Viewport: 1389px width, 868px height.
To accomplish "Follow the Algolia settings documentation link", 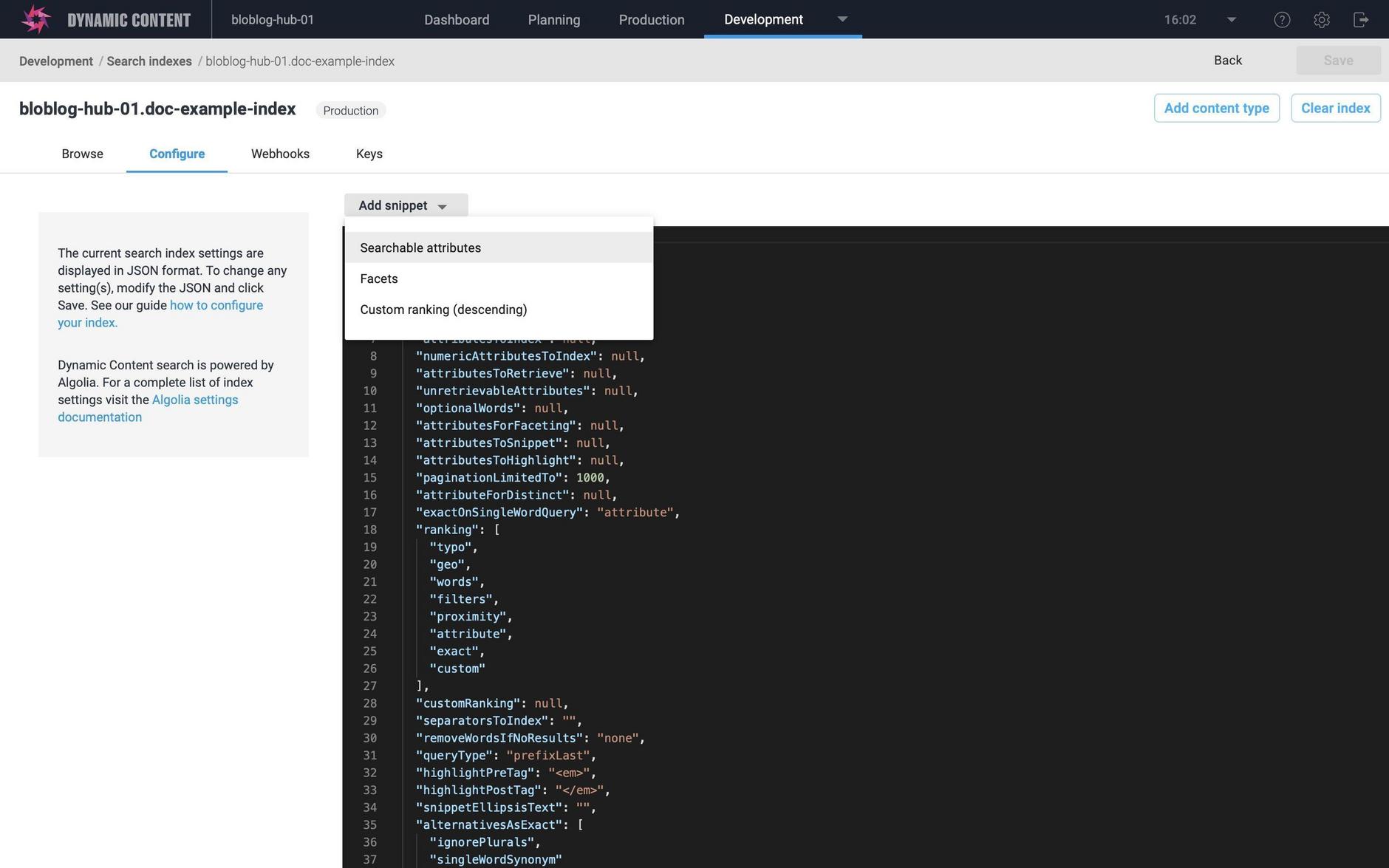I will click(194, 400).
